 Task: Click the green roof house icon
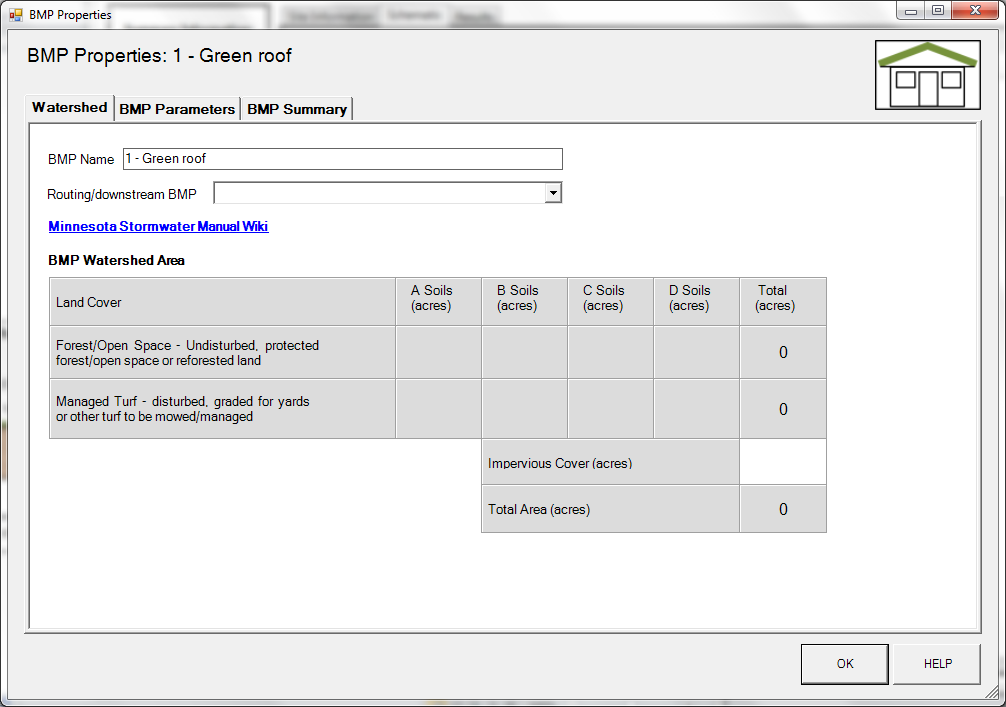[927, 74]
